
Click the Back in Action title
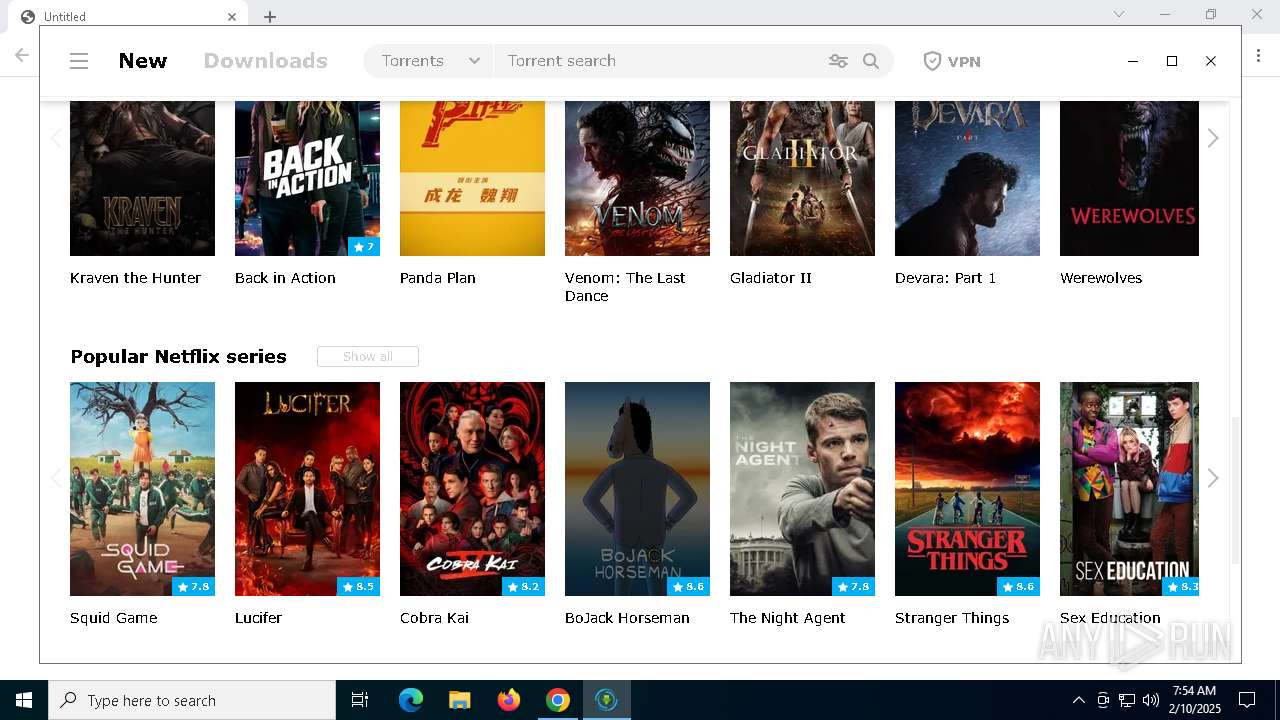pyautogui.click(x=285, y=278)
